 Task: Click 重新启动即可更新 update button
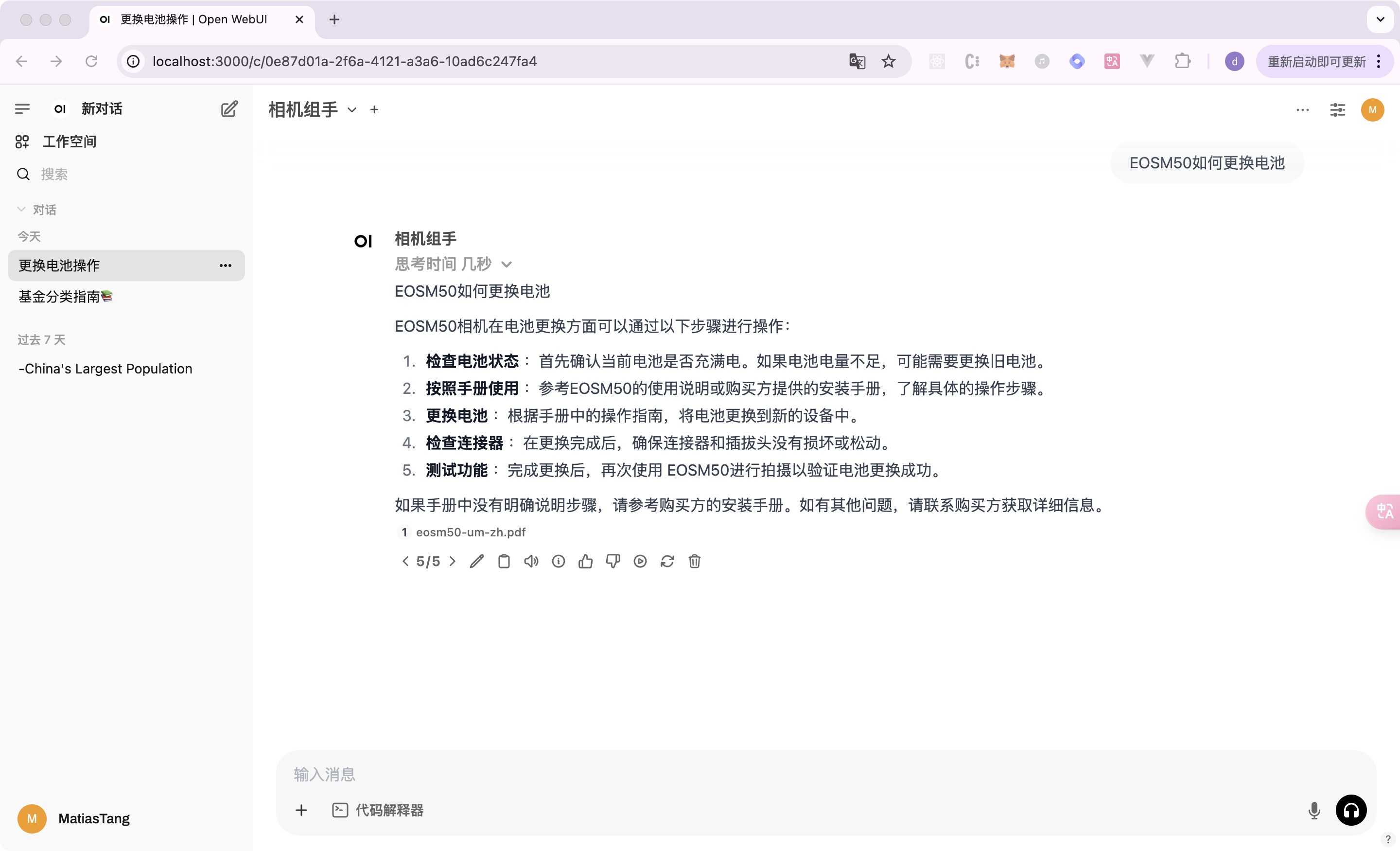1324,61
